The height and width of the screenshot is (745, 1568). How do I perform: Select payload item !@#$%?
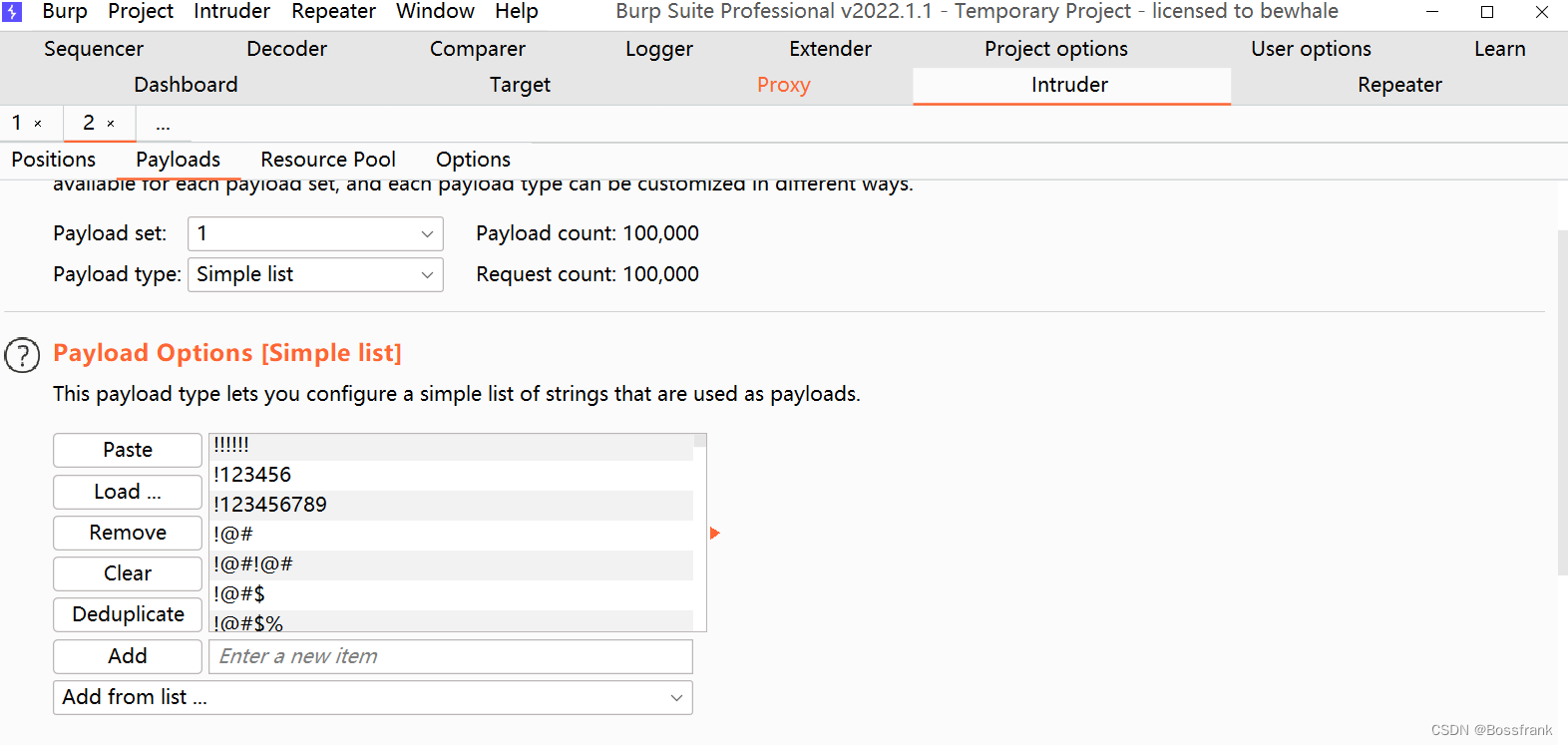click(x=451, y=621)
